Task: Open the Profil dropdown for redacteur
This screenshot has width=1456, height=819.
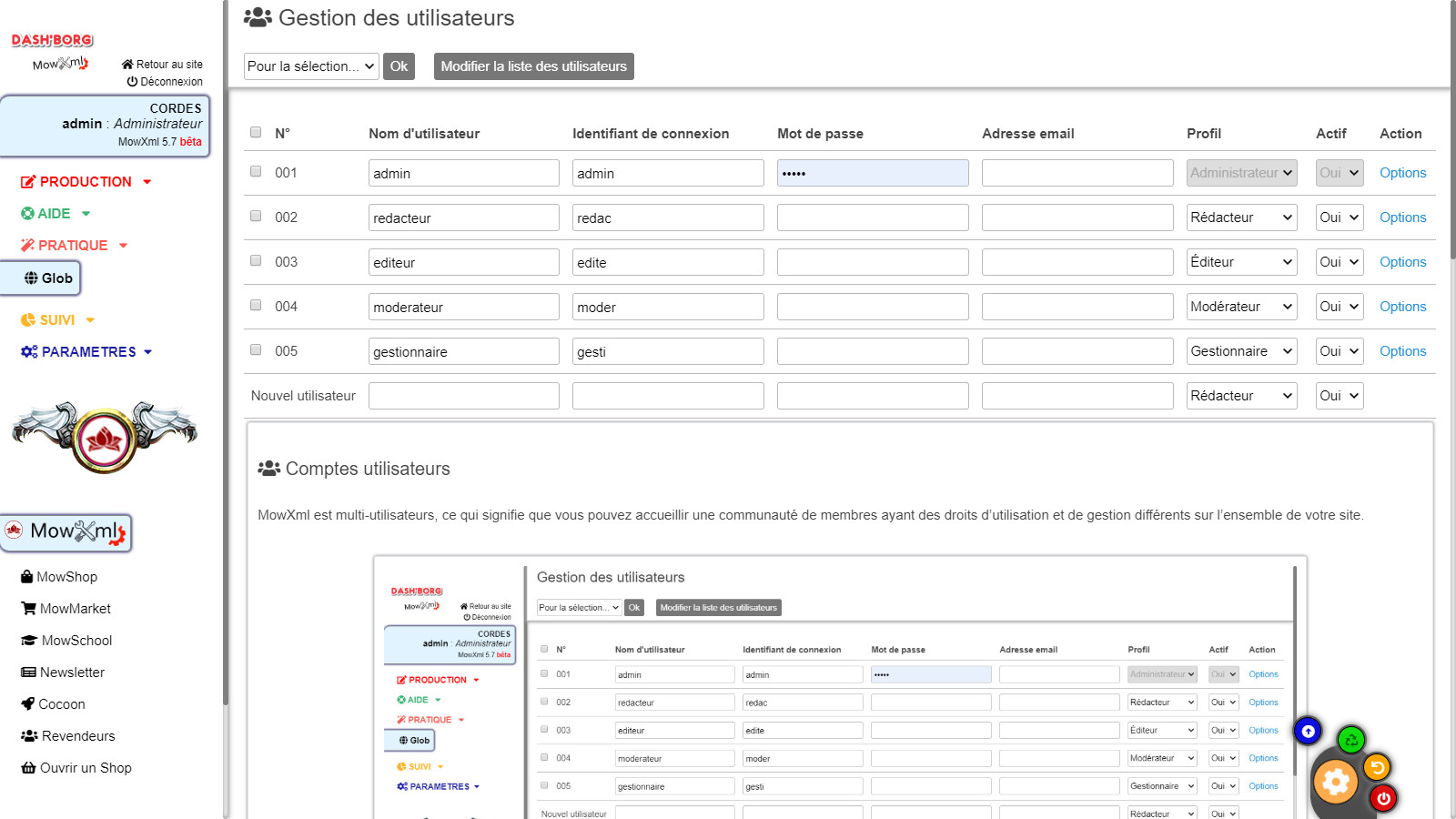Action: click(x=1241, y=217)
